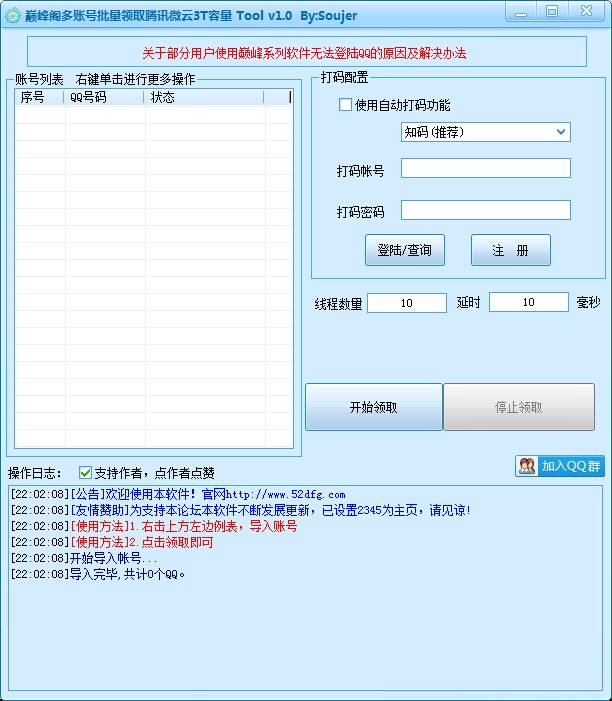This screenshot has width=612, height=701.
Task: Click the 公告 welcome log line
Action: coord(178,494)
